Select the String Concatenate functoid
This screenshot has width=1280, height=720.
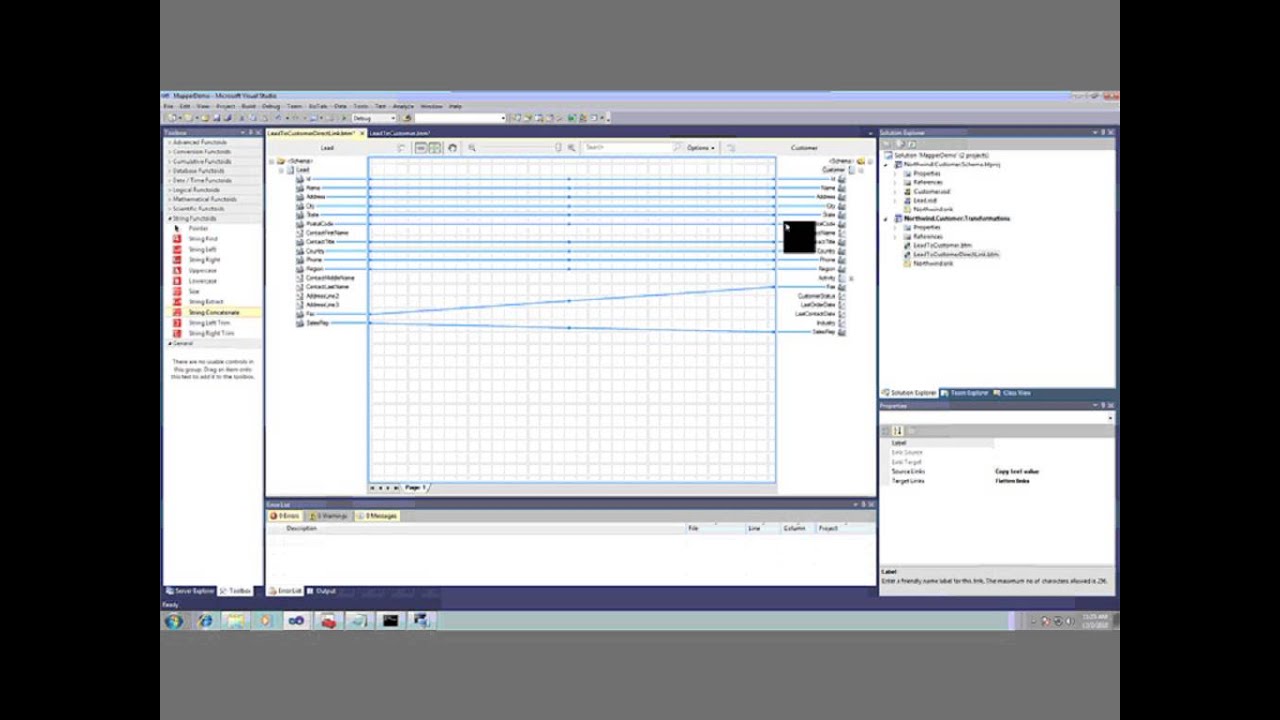pyautogui.click(x=214, y=312)
